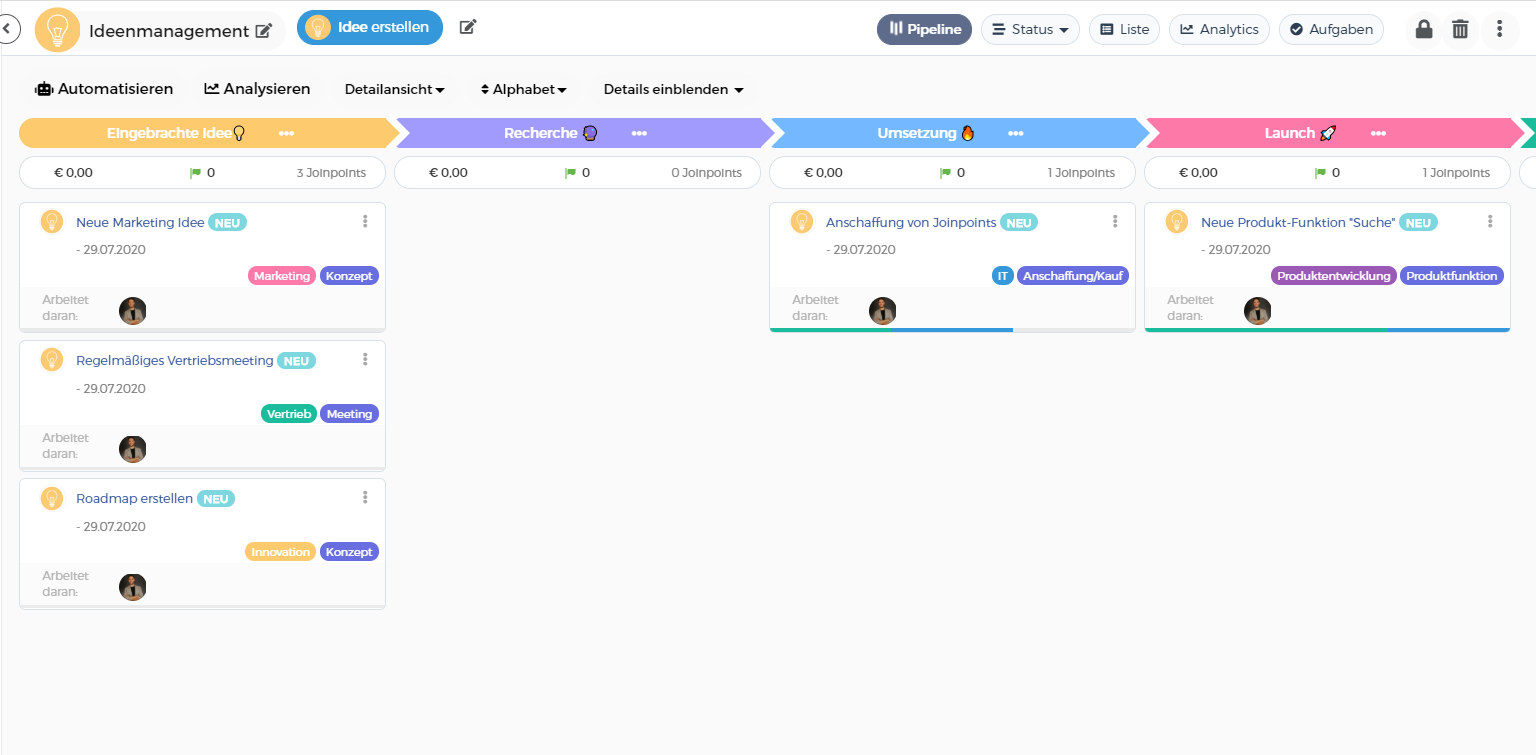The width and height of the screenshot is (1536, 755).
Task: Click lightbulb icon on Neue Produkt-Funktion card
Action: pyautogui.click(x=1177, y=222)
